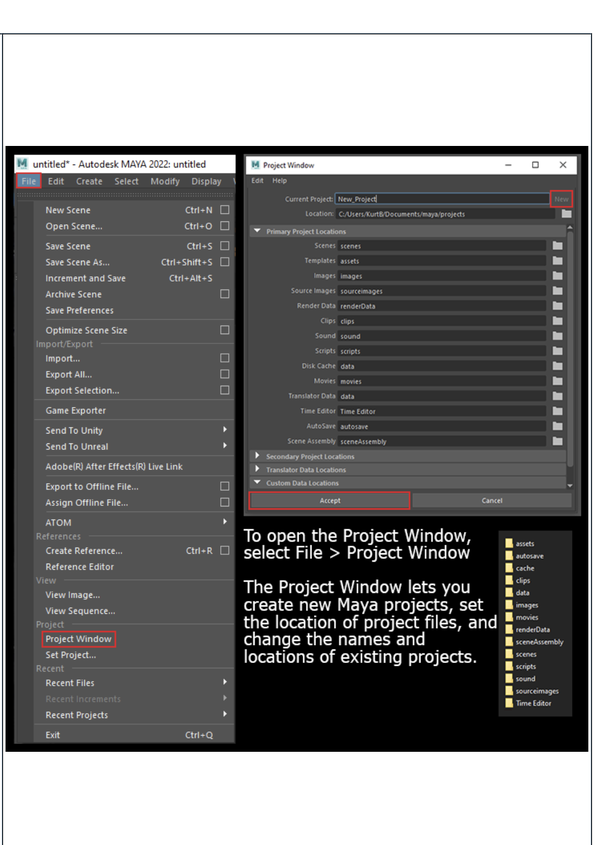
Task: Click Accept in Project Window
Action: [x=329, y=501]
